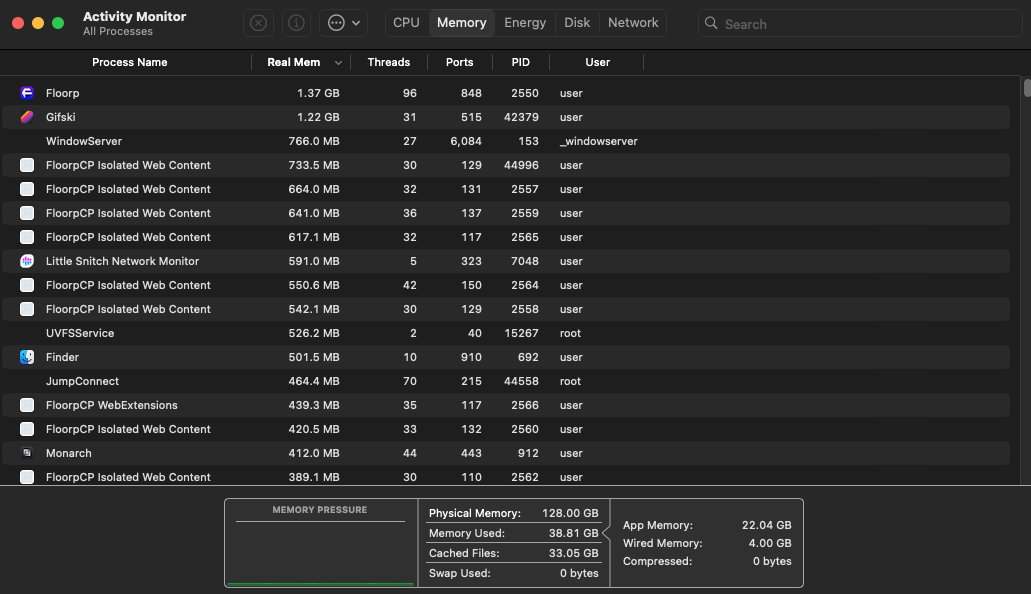Image resolution: width=1031 pixels, height=594 pixels.
Task: Click the process list scrollbar thumb
Action: click(1026, 88)
